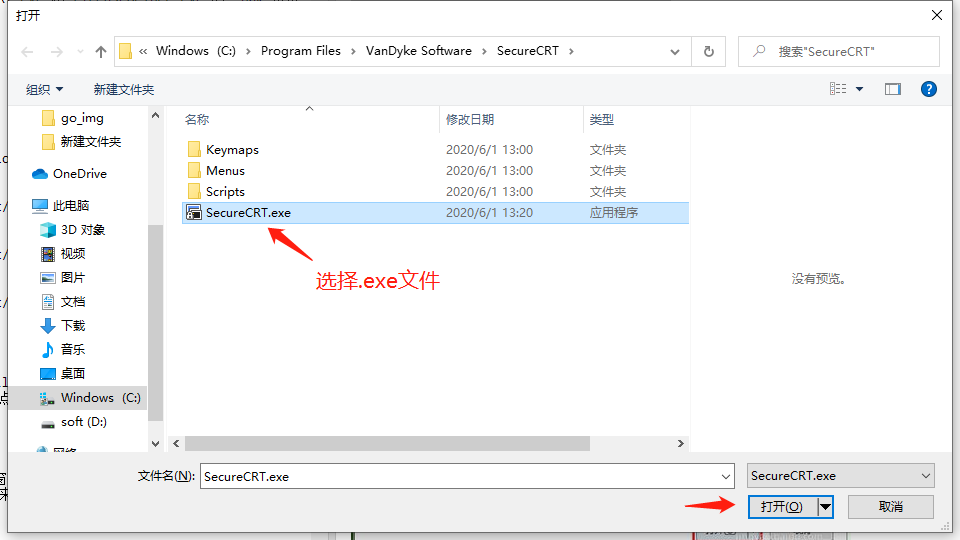Open the 组织 organize menu

44,89
